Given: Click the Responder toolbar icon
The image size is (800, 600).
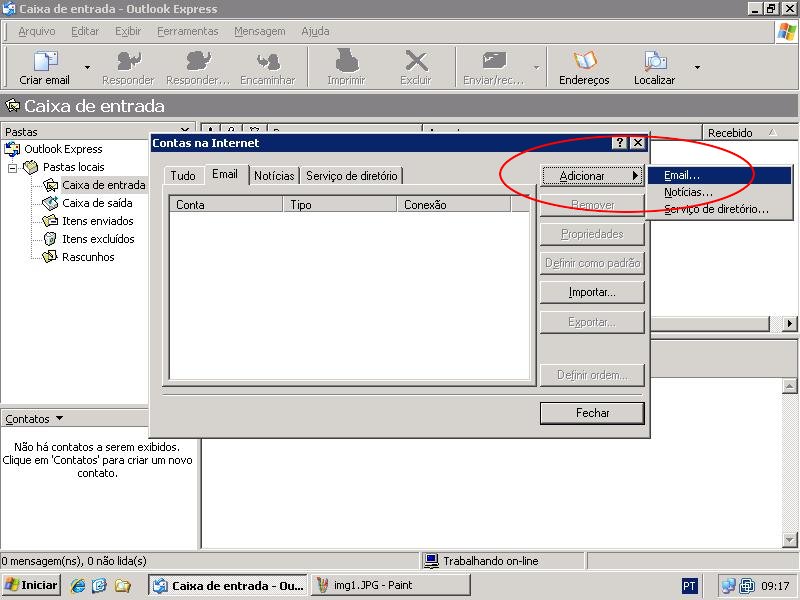Looking at the screenshot, I should coord(129,61).
